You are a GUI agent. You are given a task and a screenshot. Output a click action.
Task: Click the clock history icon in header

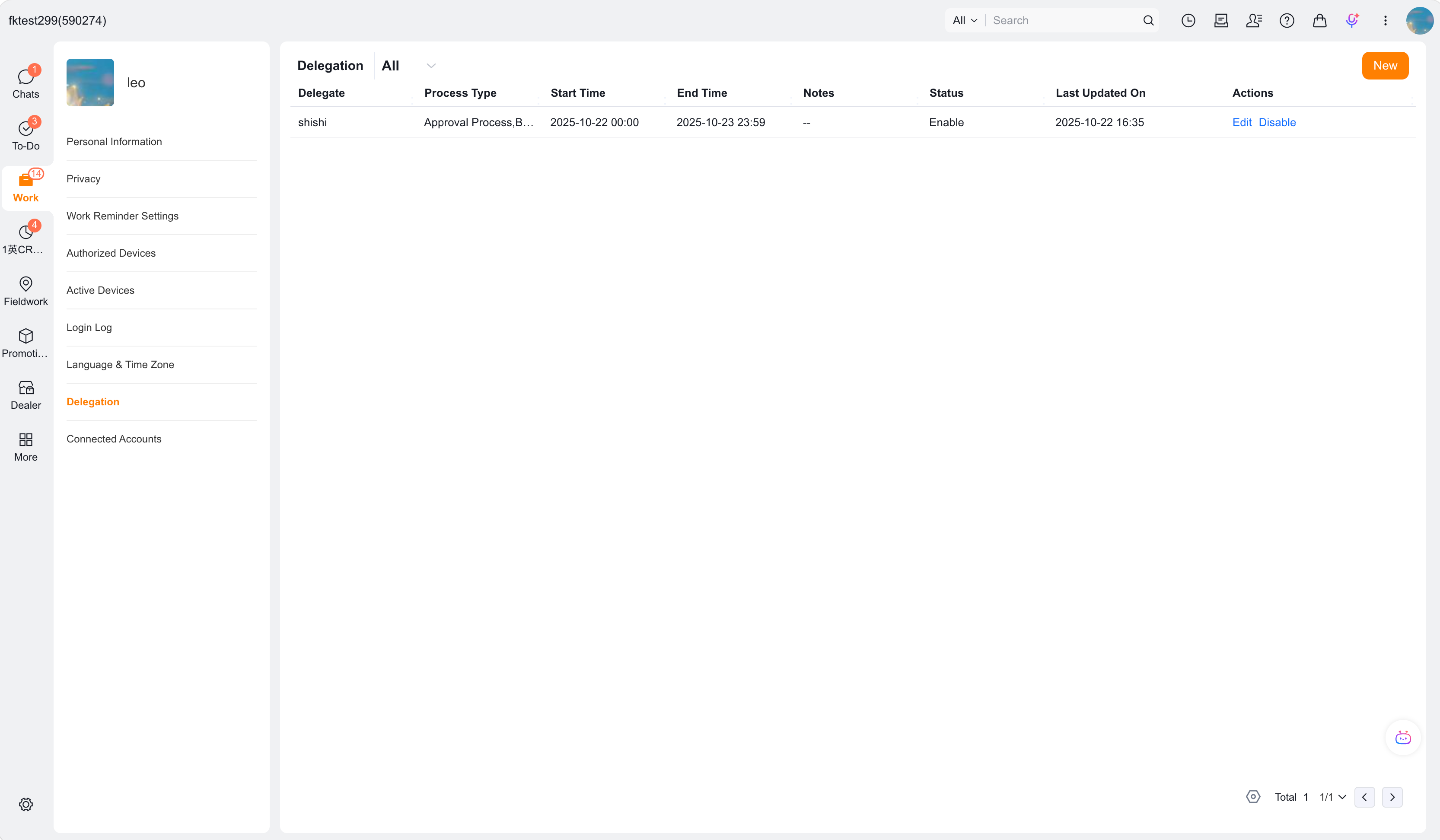1188,21
